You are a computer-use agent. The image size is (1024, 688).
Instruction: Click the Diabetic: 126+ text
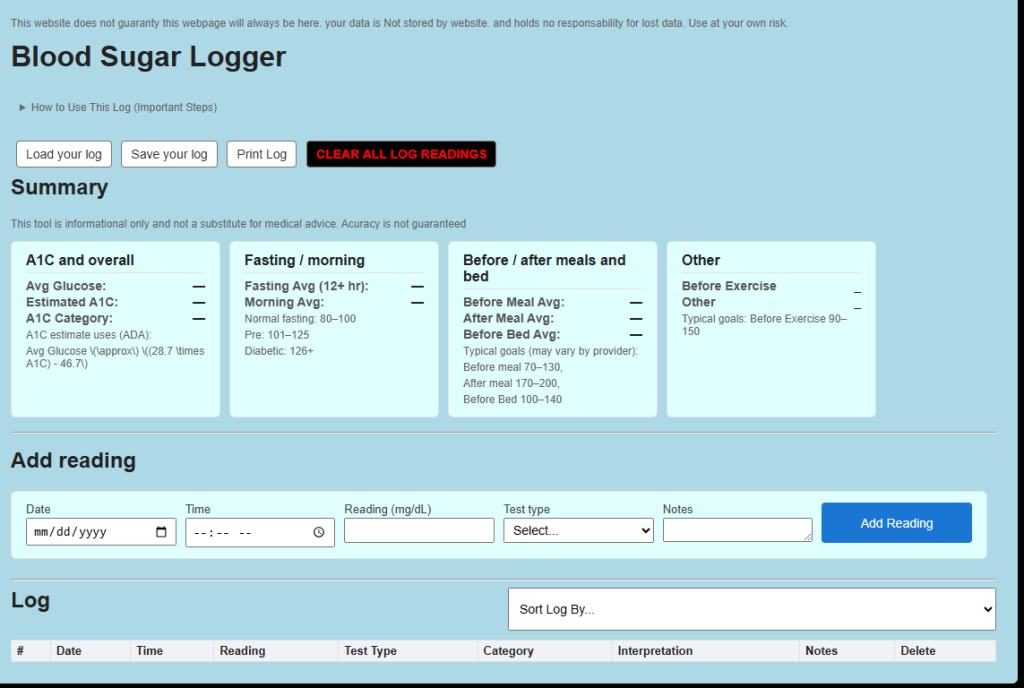coord(279,351)
